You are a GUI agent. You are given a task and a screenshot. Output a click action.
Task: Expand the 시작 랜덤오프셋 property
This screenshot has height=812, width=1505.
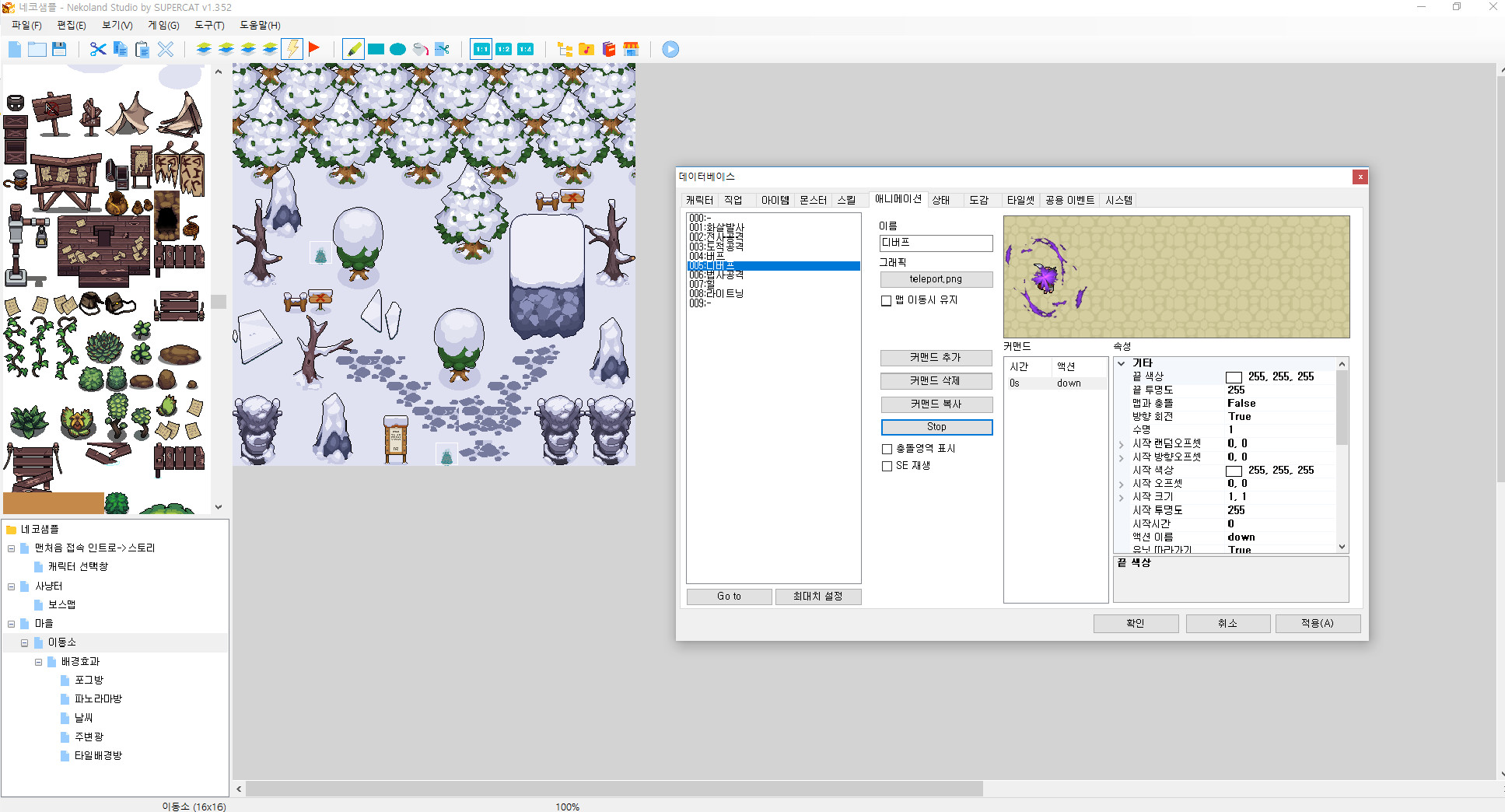click(x=1122, y=443)
